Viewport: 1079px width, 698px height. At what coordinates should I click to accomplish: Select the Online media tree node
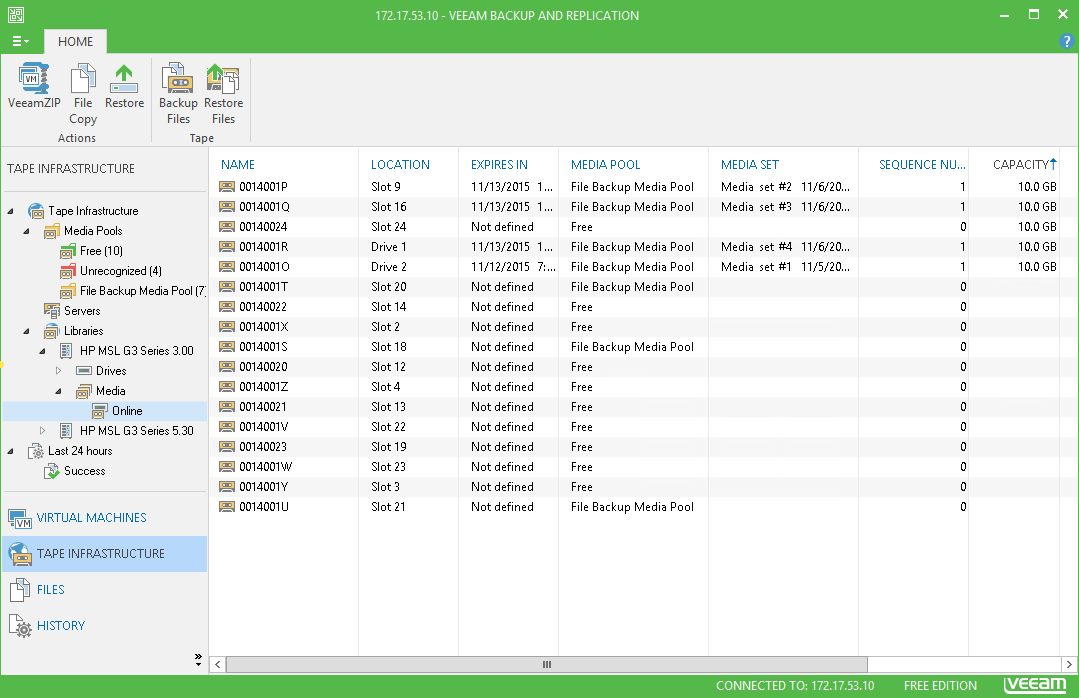tap(127, 410)
